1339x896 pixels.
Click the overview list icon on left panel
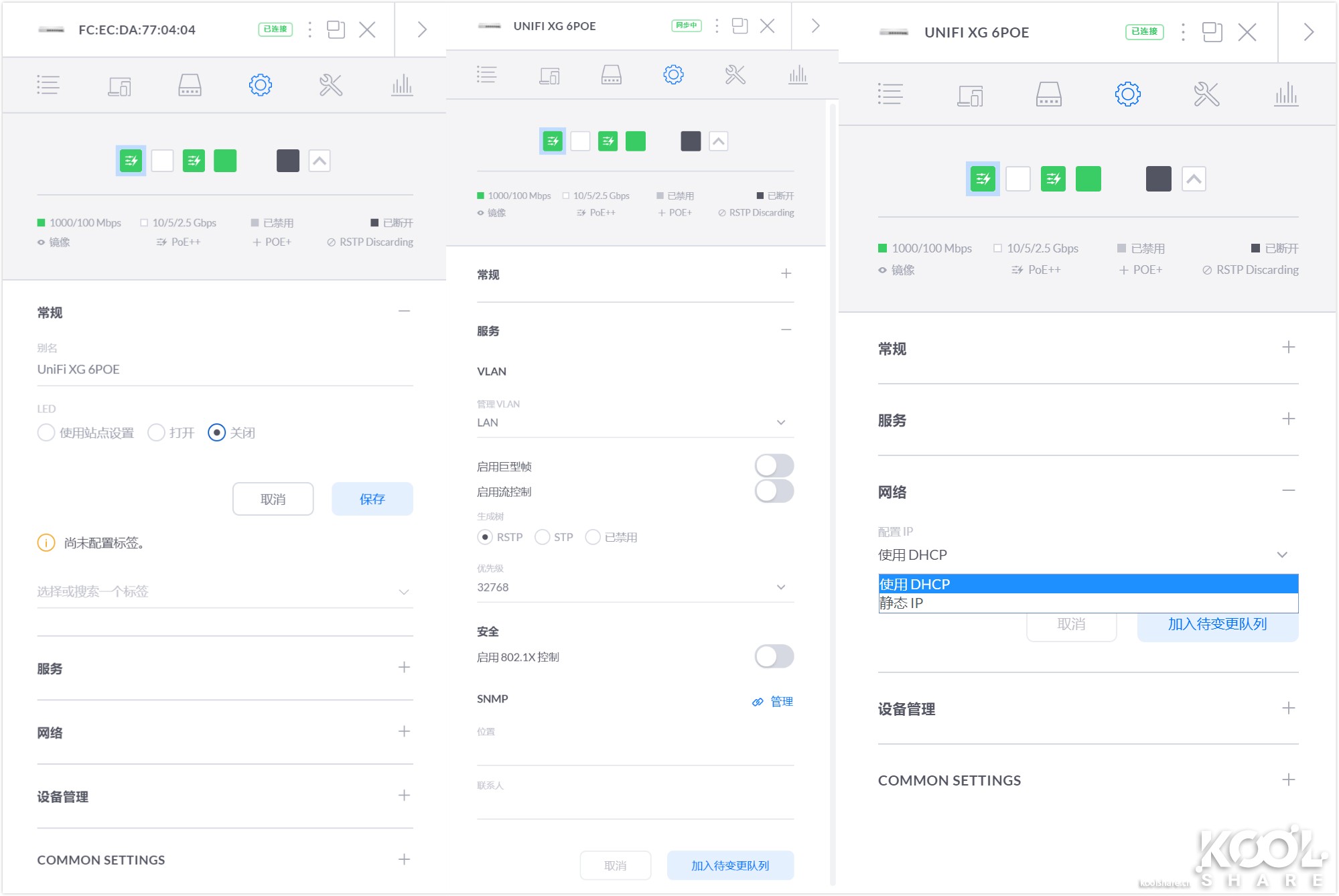(48, 85)
